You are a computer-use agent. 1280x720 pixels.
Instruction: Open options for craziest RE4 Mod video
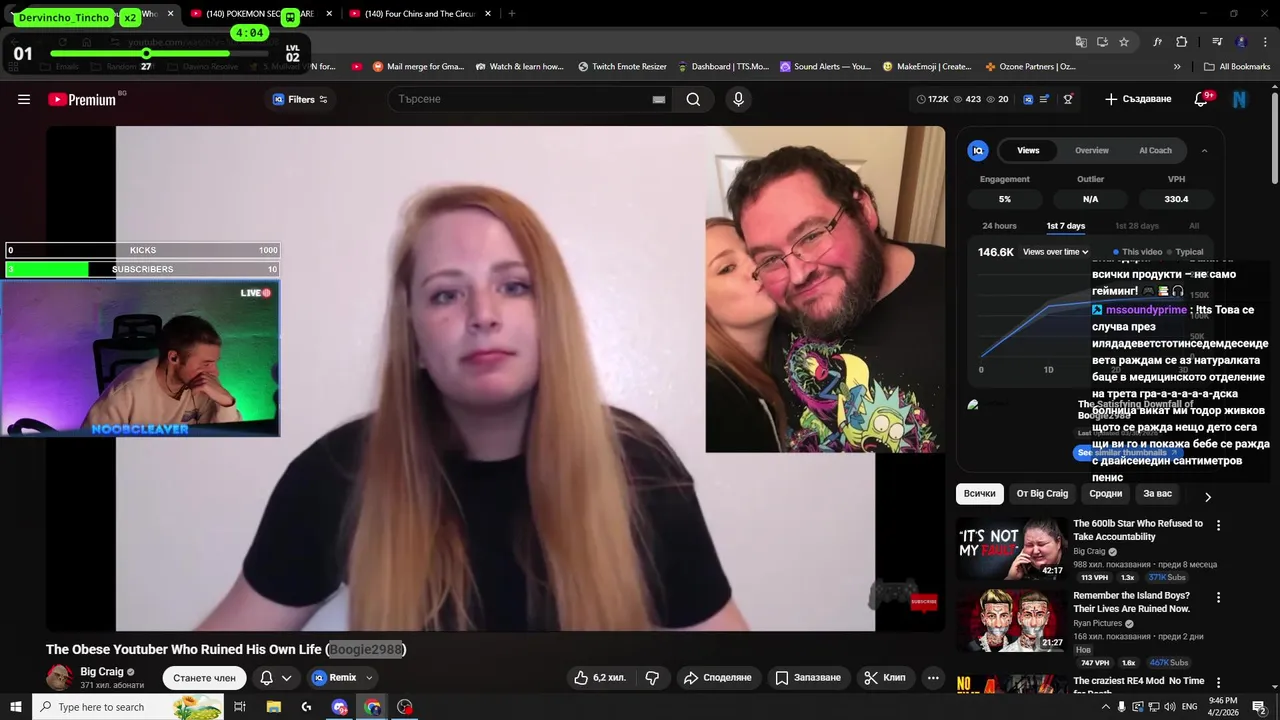click(x=1218, y=683)
